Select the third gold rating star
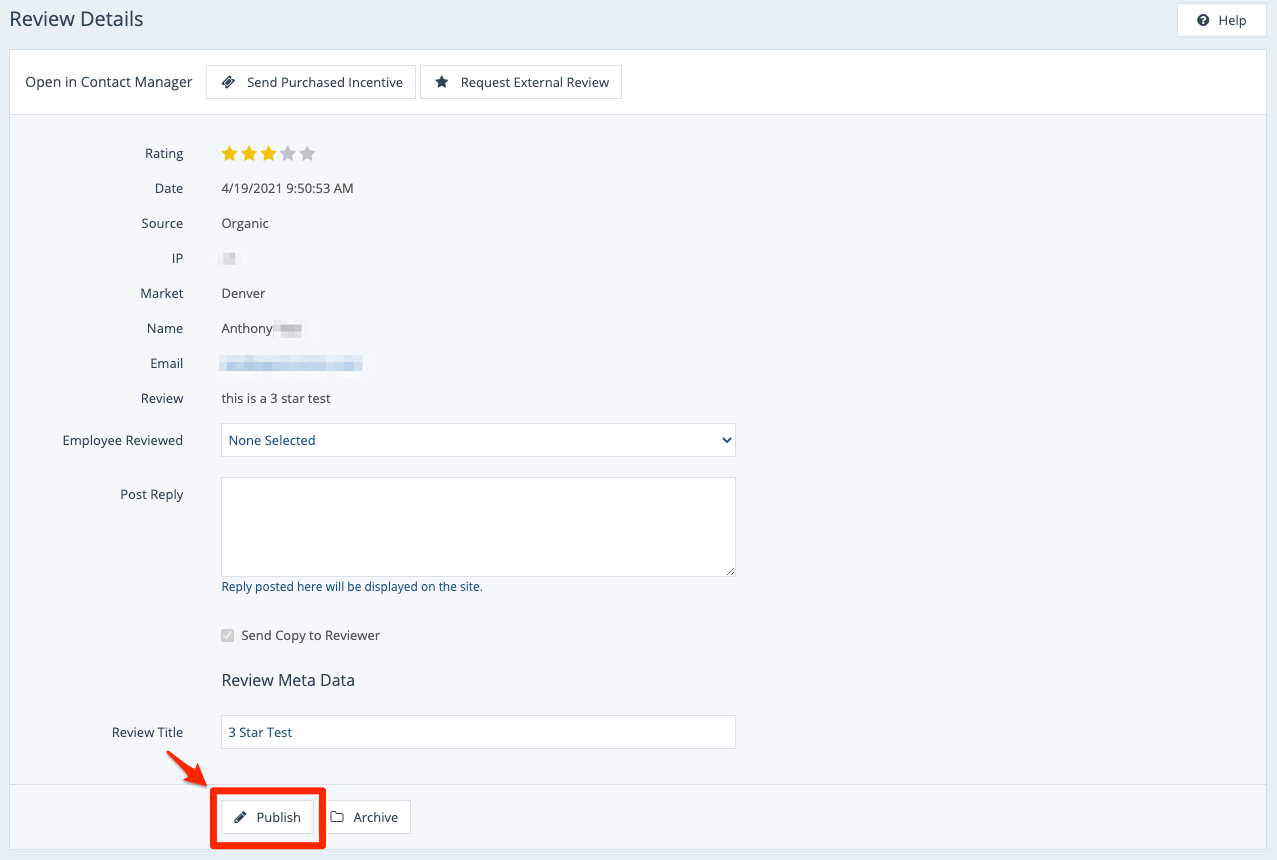Image resolution: width=1277 pixels, height=860 pixels. coord(268,154)
